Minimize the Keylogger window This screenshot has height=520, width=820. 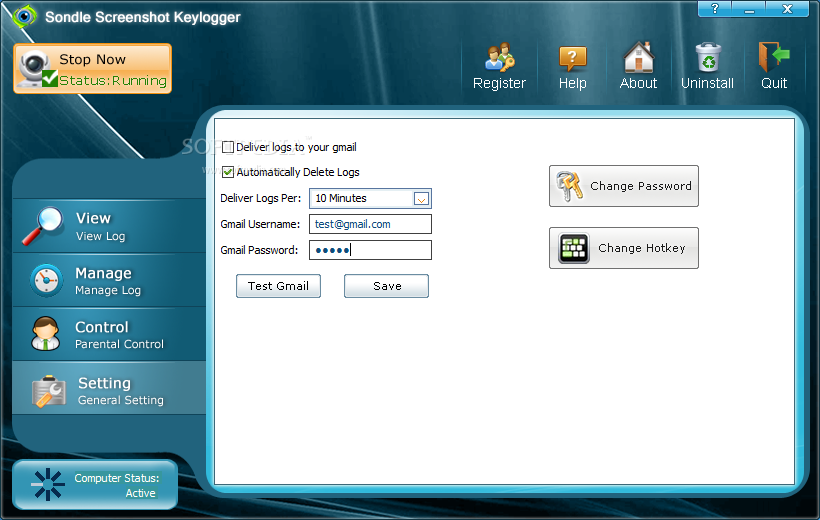[749, 9]
